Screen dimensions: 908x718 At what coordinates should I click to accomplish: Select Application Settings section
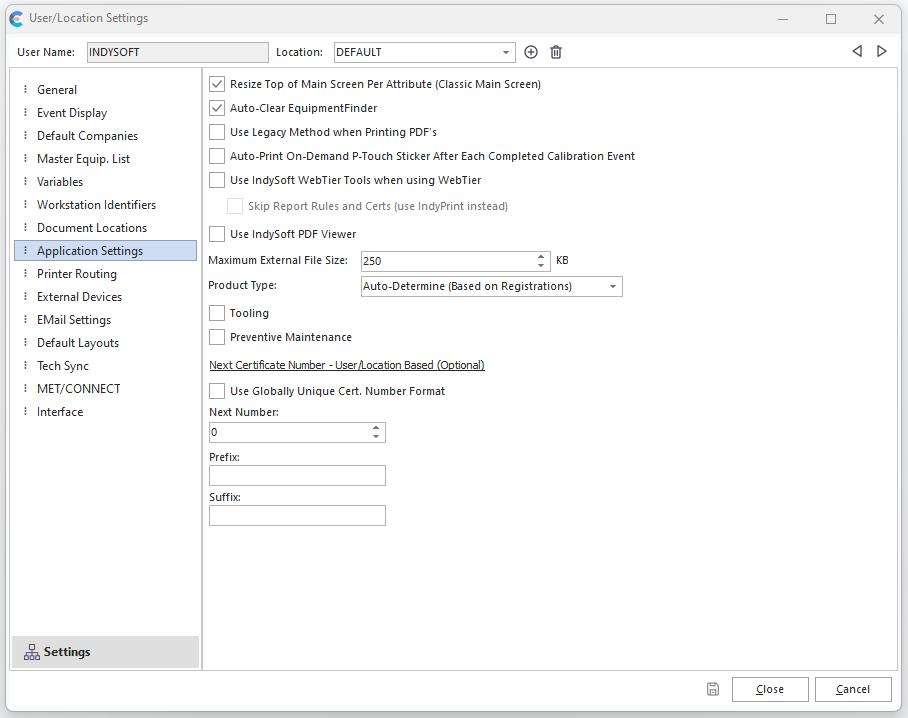(105, 251)
